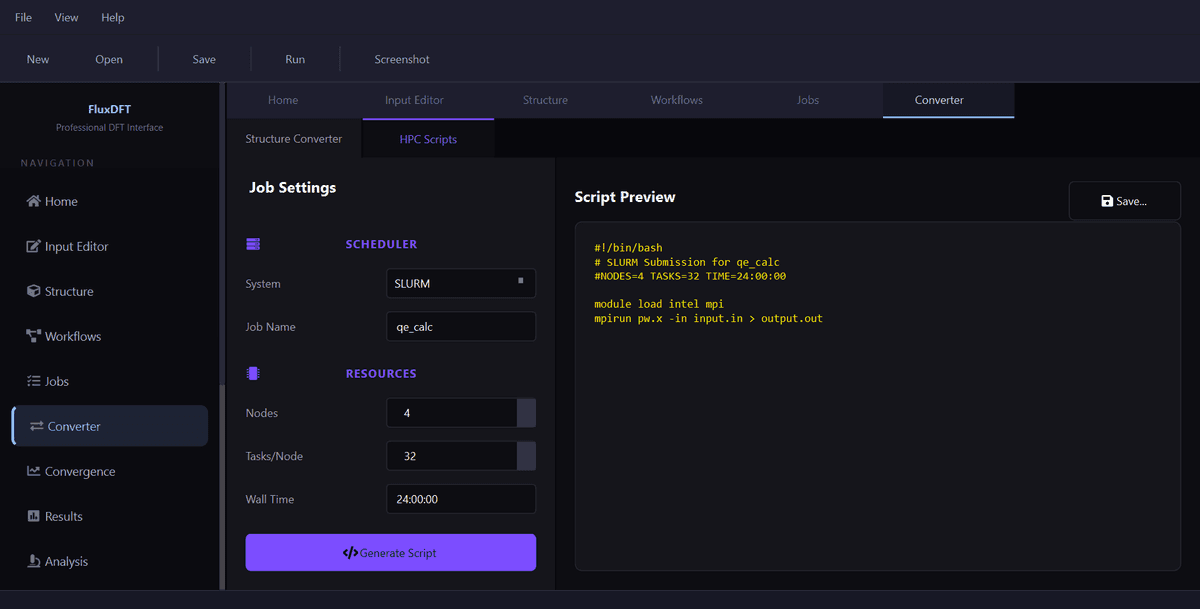Adjust the Nodes spinner control
The image size is (1200, 609).
[526, 413]
